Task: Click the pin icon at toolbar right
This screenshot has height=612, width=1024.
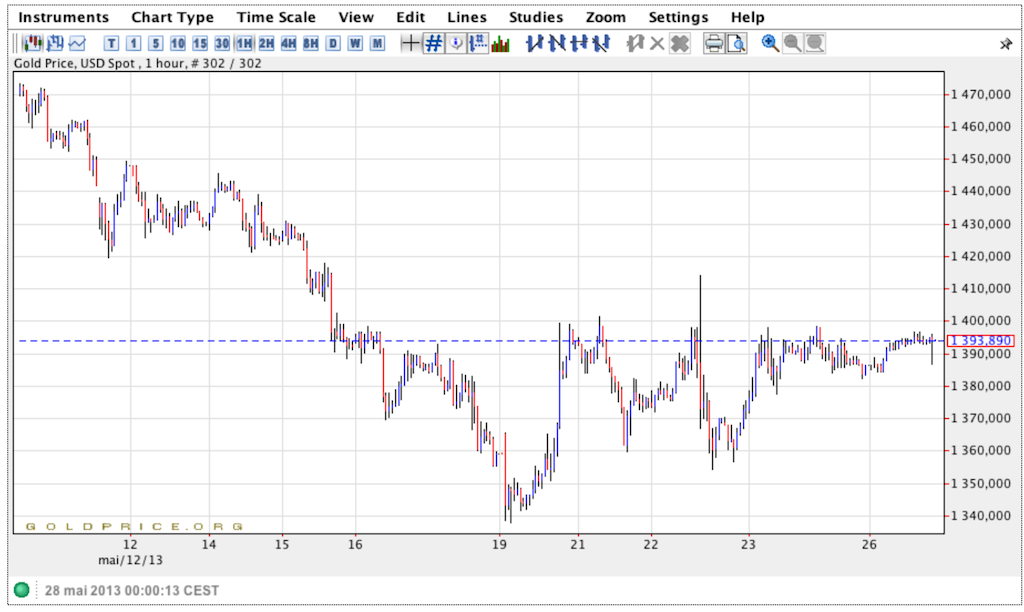Action: (1006, 44)
